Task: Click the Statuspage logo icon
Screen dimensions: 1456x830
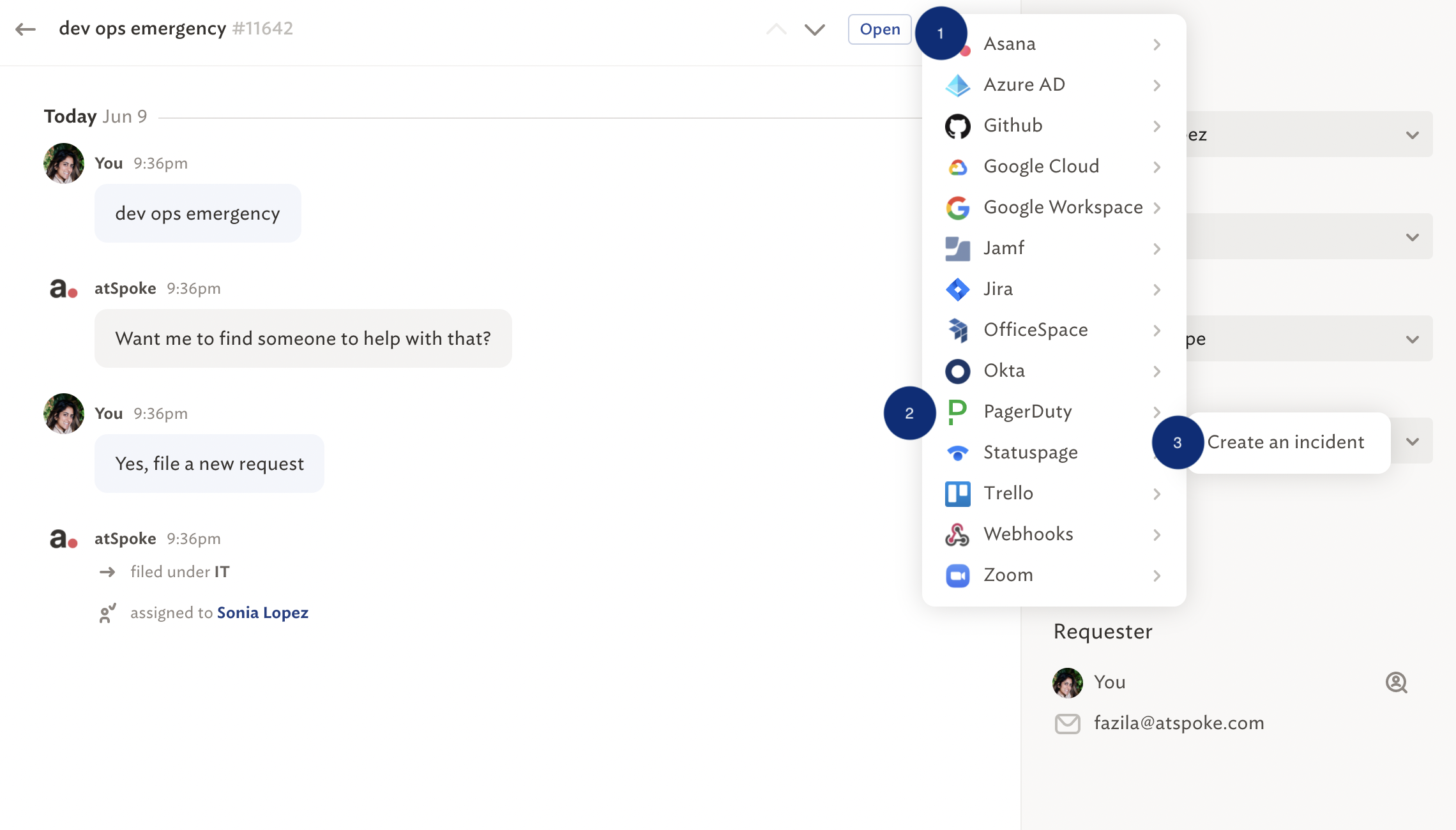Action: coord(957,453)
